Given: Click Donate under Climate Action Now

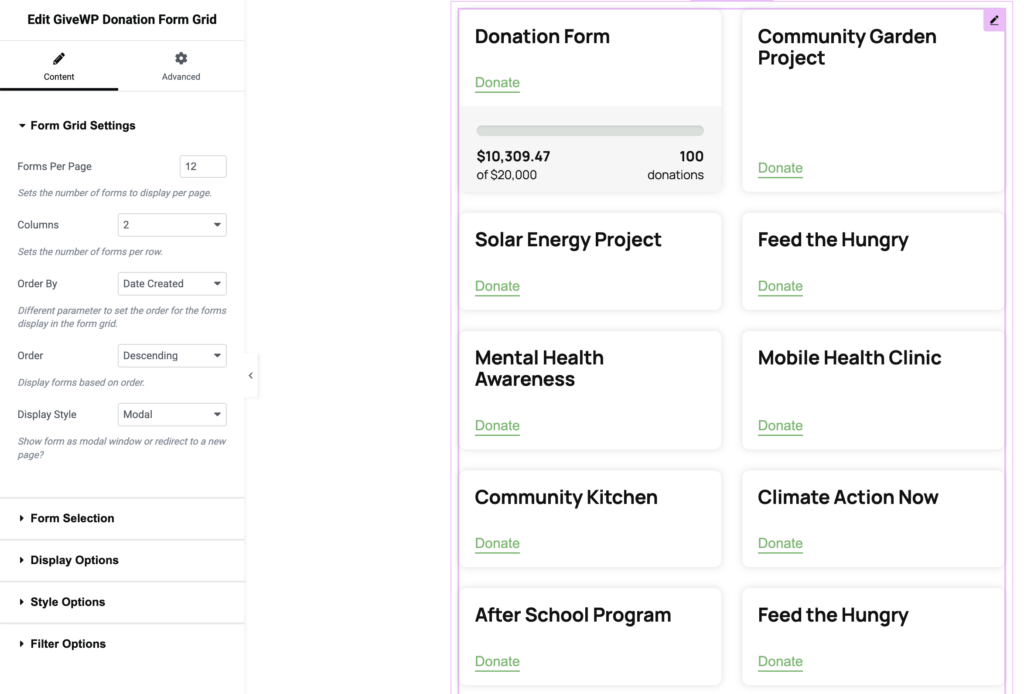Looking at the screenshot, I should 780,544.
